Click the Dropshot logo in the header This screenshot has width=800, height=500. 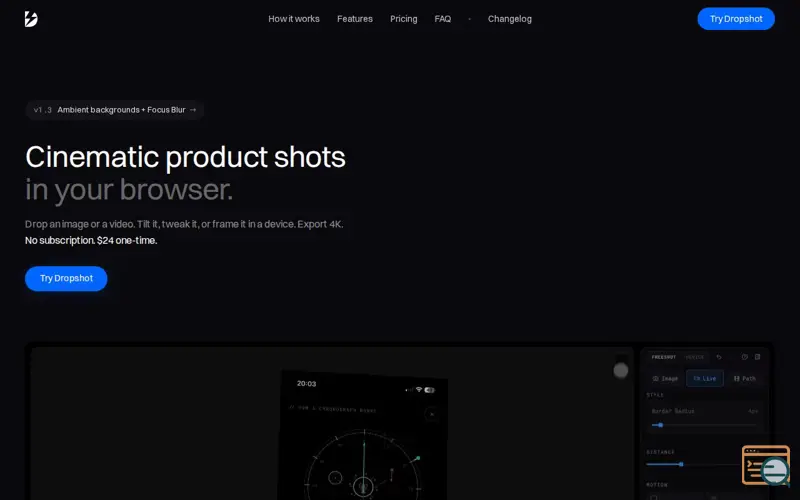31,19
